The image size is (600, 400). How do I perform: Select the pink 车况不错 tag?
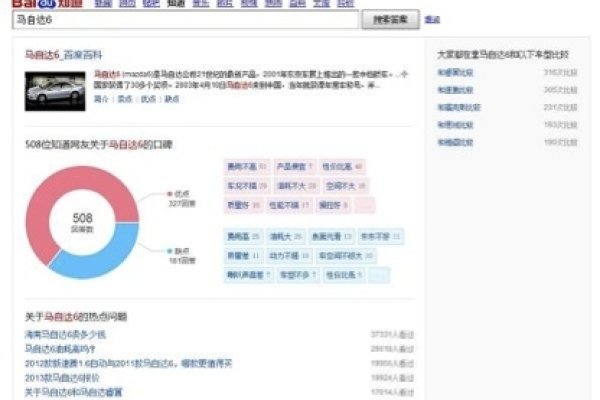pos(247,186)
